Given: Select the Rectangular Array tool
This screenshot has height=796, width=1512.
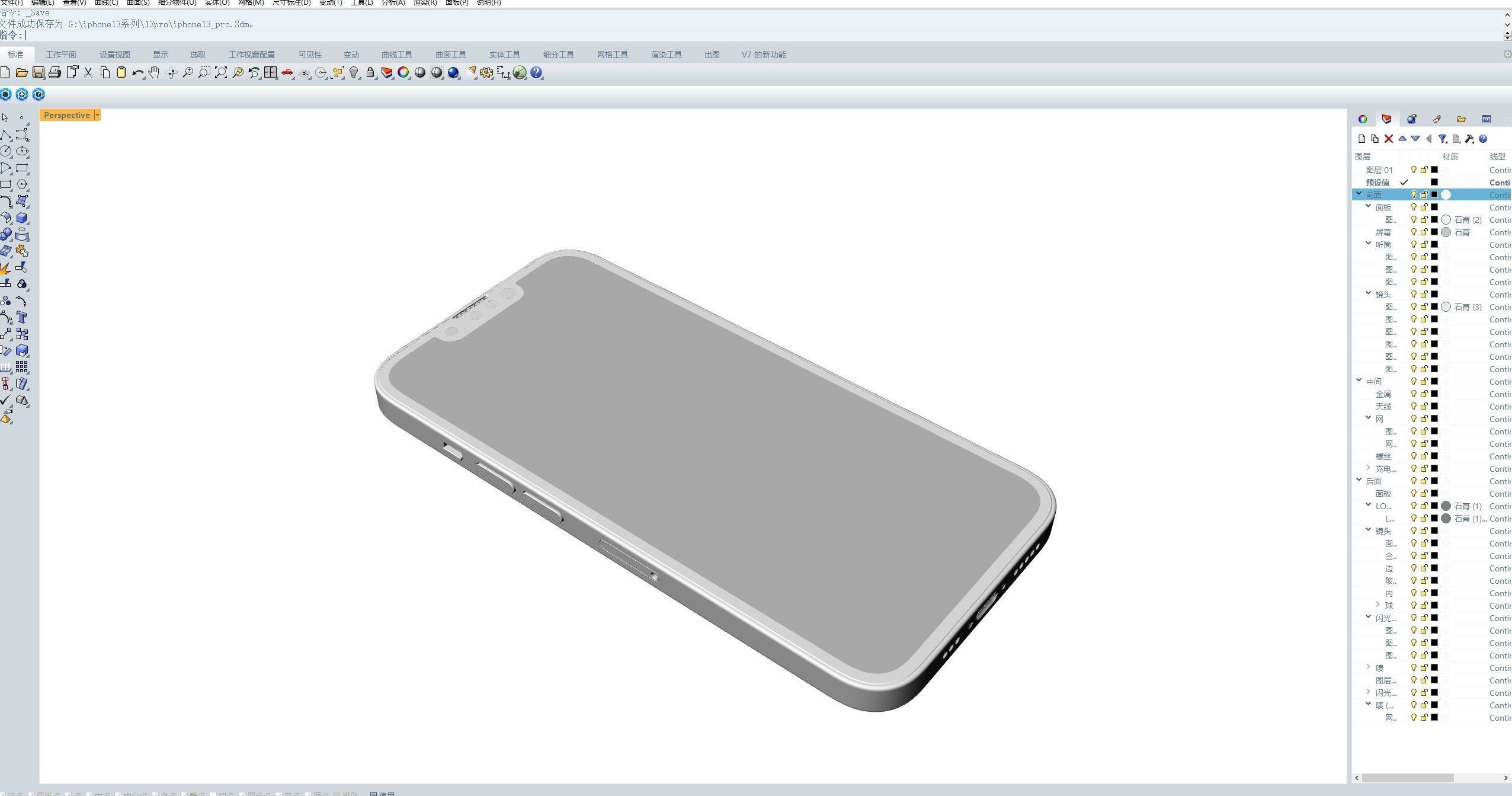Looking at the screenshot, I should [22, 367].
